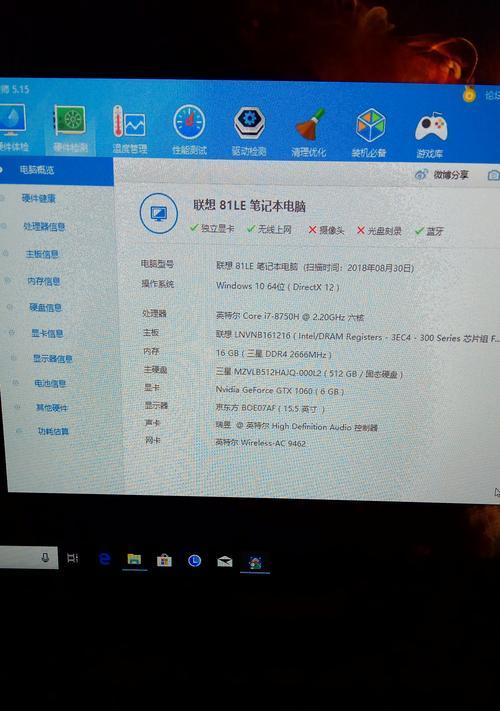The width and height of the screenshot is (500, 711).
Task: Open 装机必备 essential software cube
Action: 369,133
